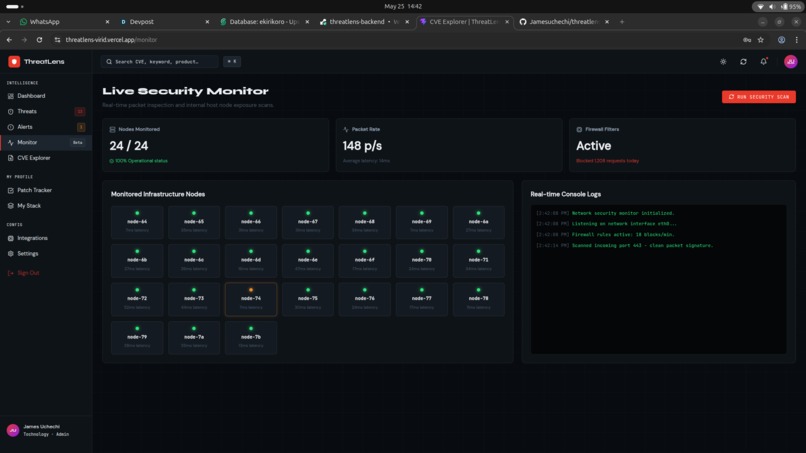Select the node-76 card

click(x=365, y=299)
